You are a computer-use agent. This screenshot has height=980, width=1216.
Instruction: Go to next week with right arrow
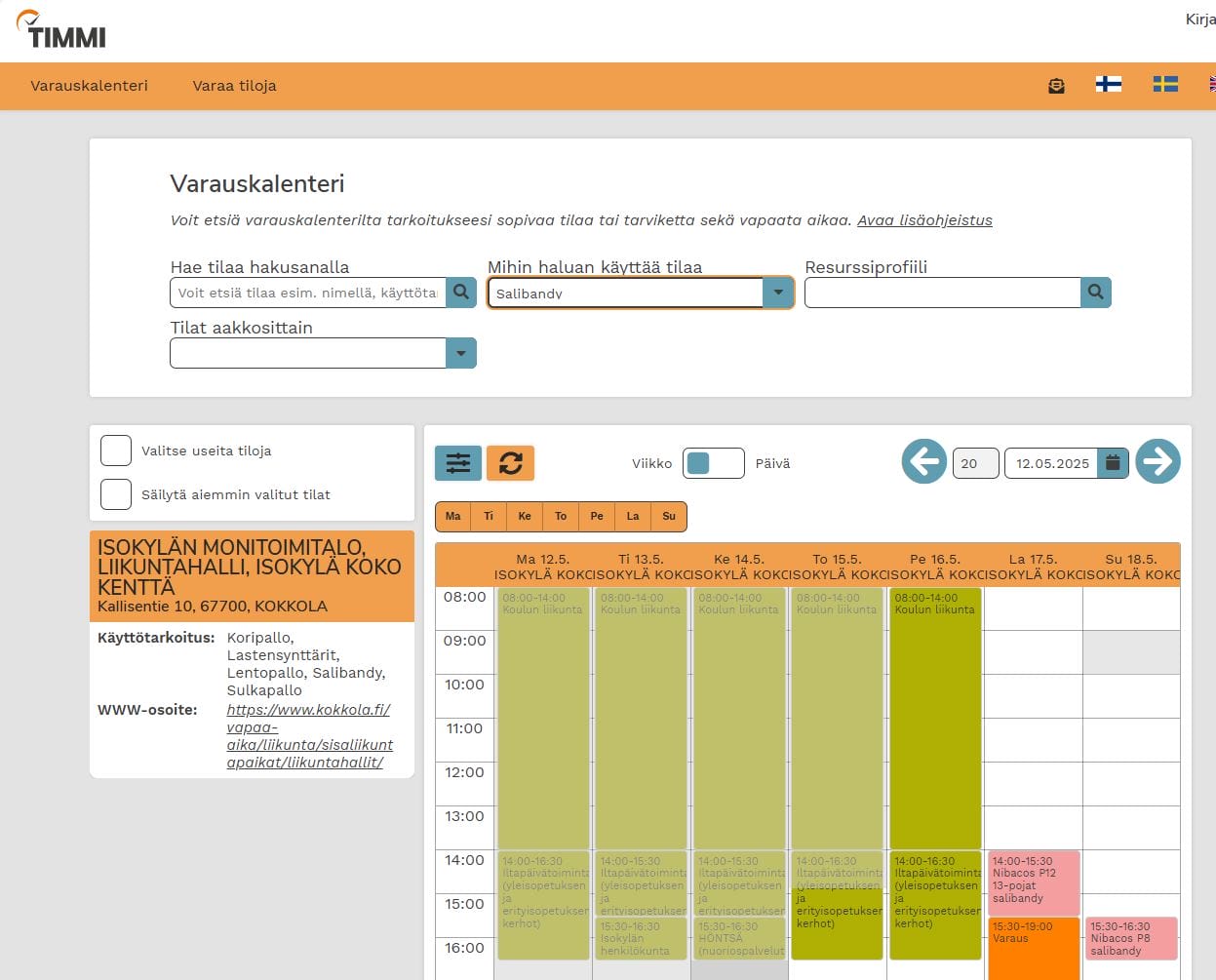point(1157,461)
